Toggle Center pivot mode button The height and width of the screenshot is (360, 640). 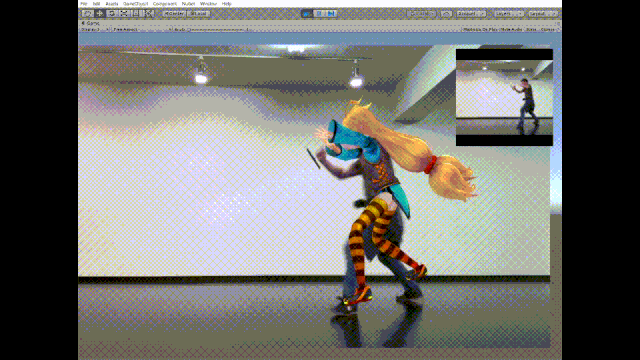(x=174, y=13)
